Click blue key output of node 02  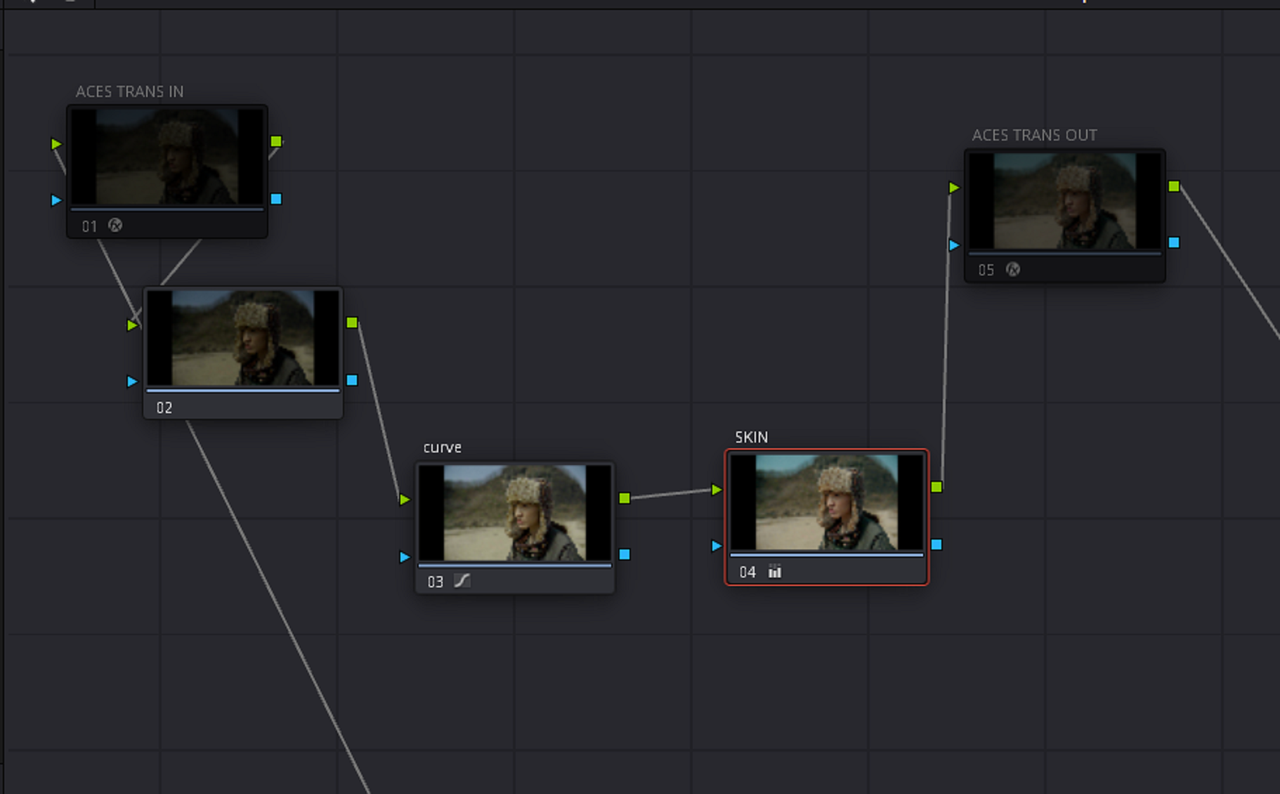(352, 380)
